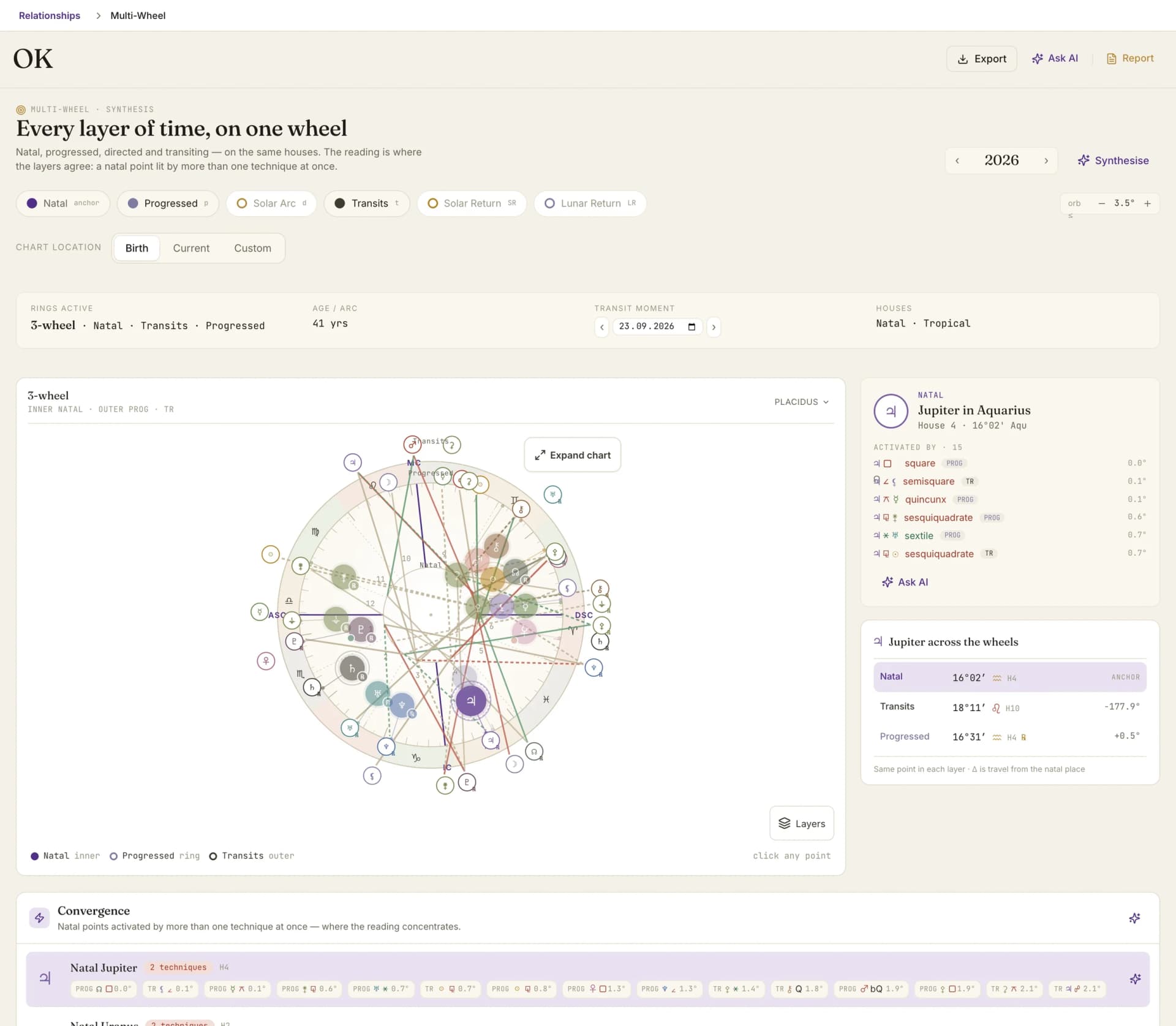Screen dimensions: 1176x1026
Task: Select natal Jupiter glyph on the wheel
Action: tap(470, 700)
